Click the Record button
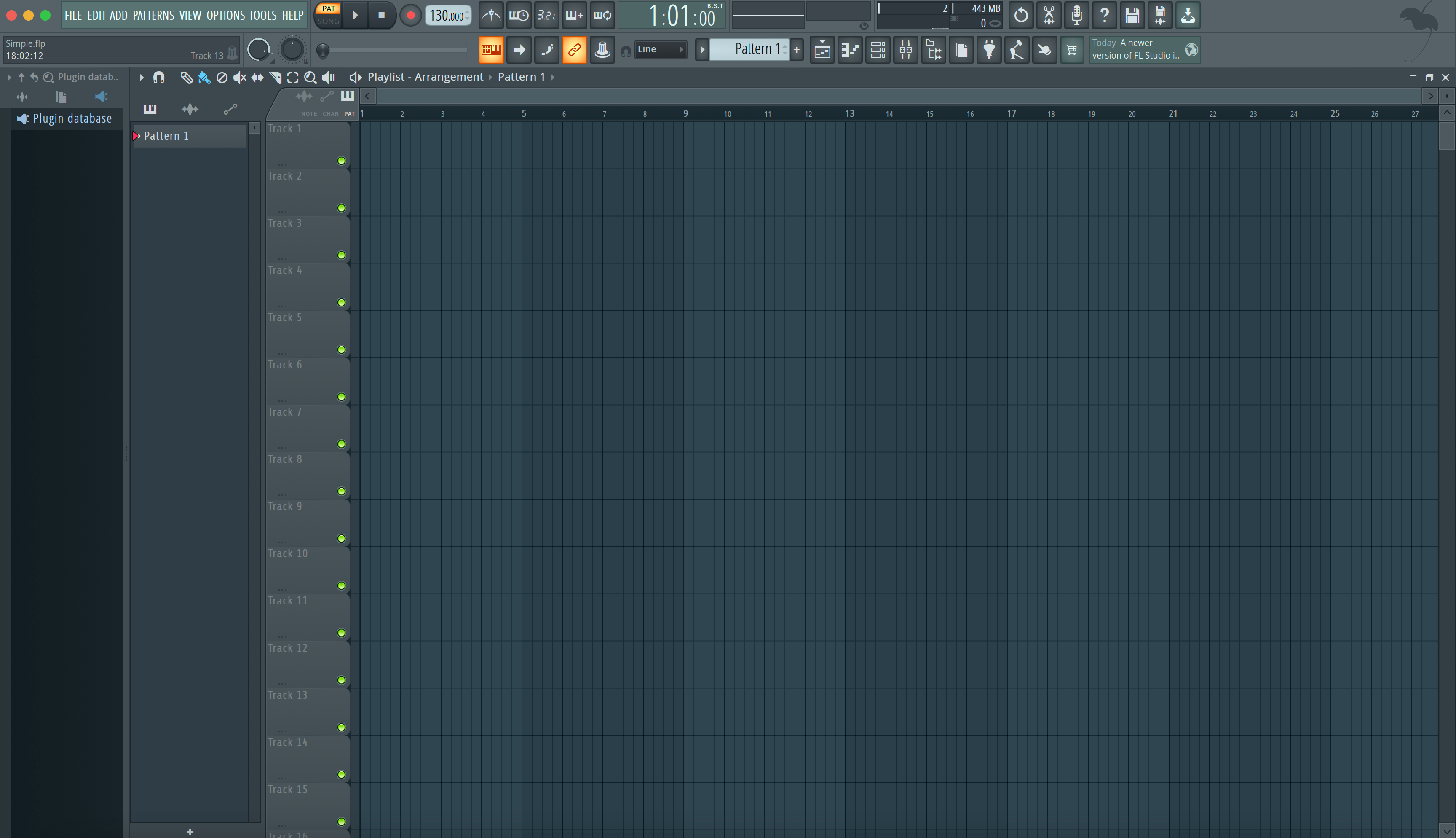This screenshot has height=838, width=1456. 411,16
